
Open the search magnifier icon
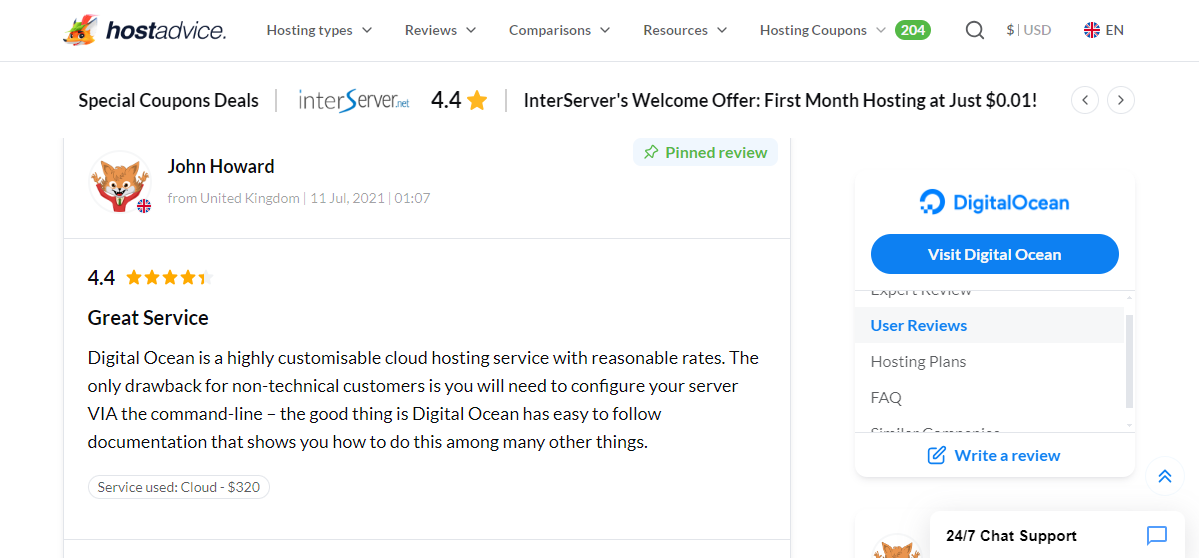click(974, 31)
